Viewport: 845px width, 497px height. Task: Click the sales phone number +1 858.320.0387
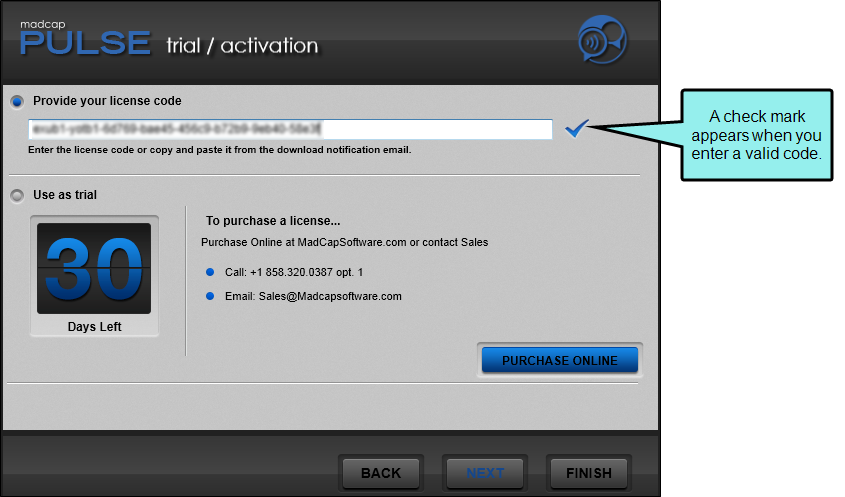(308, 272)
